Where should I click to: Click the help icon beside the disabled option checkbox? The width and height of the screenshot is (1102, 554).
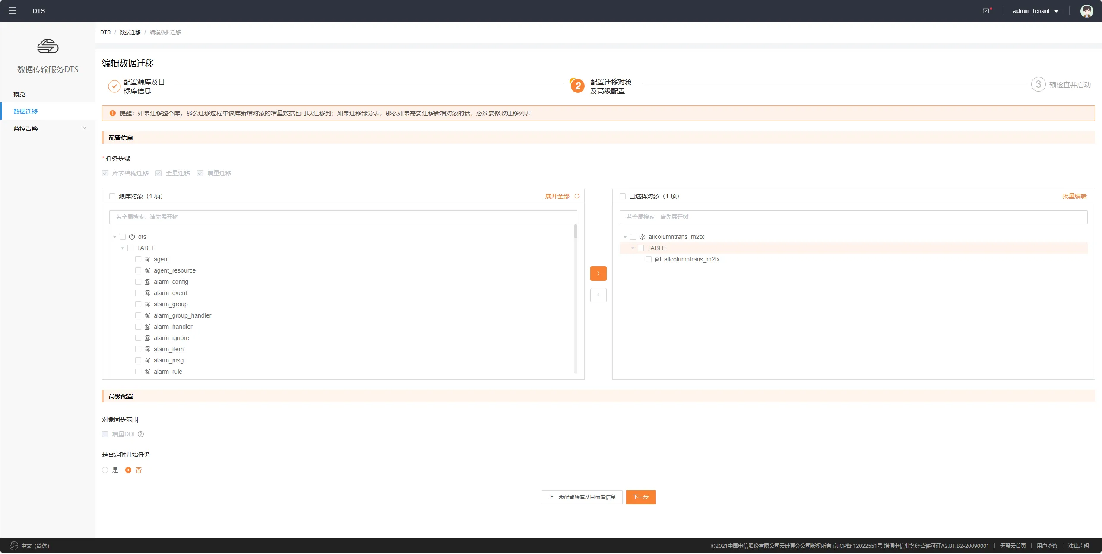(x=141, y=434)
